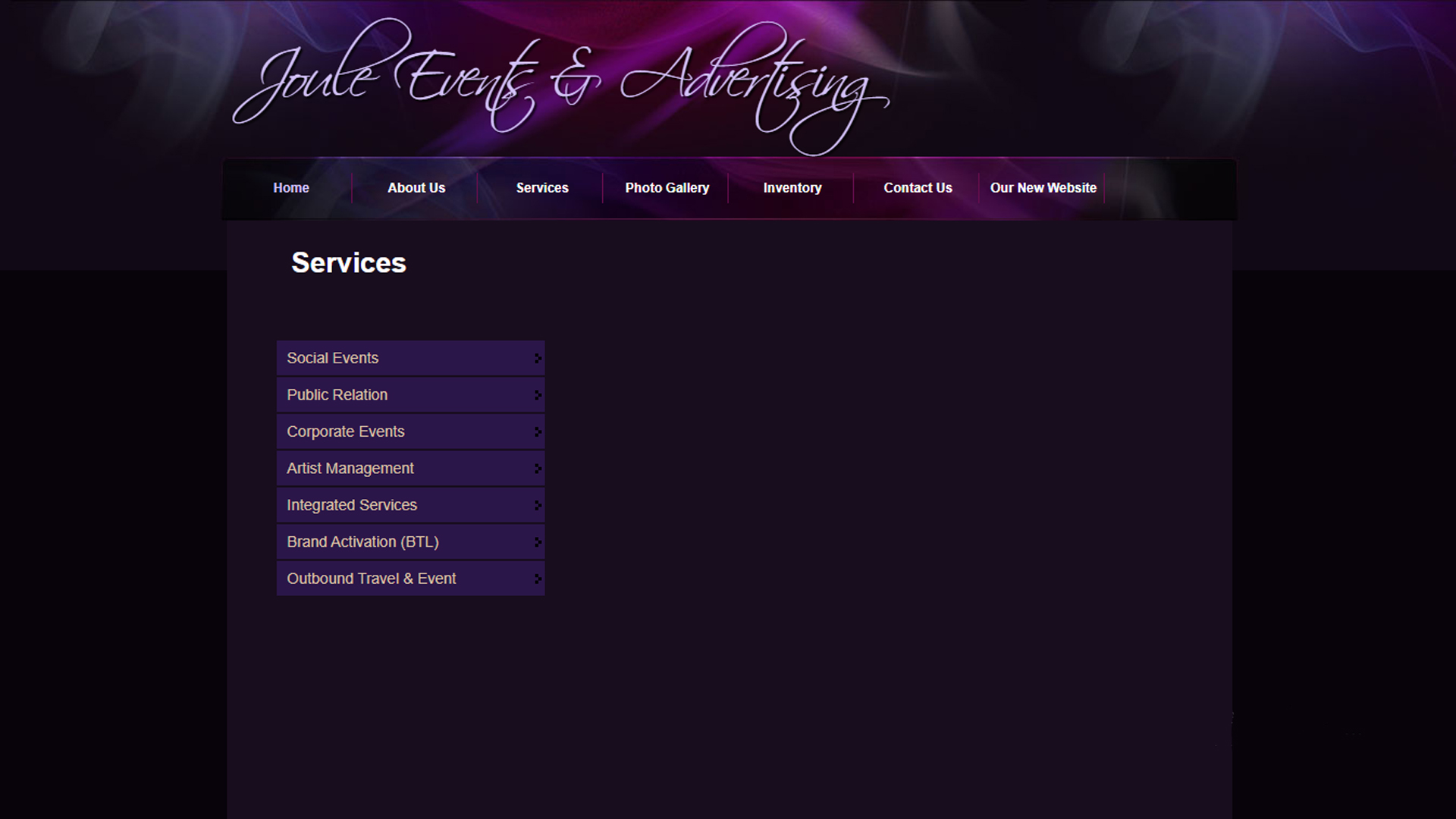Open the Corporate Events service

pos(411,431)
